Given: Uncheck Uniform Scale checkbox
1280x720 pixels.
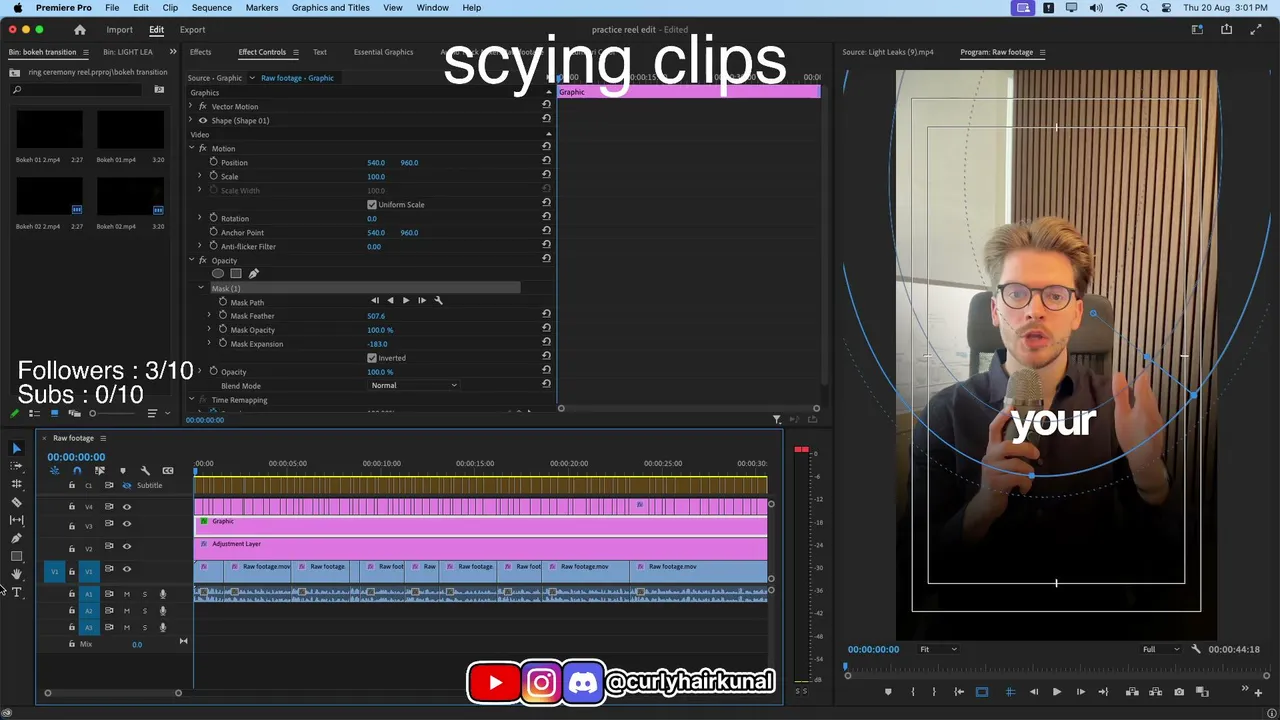Looking at the screenshot, I should tap(372, 204).
